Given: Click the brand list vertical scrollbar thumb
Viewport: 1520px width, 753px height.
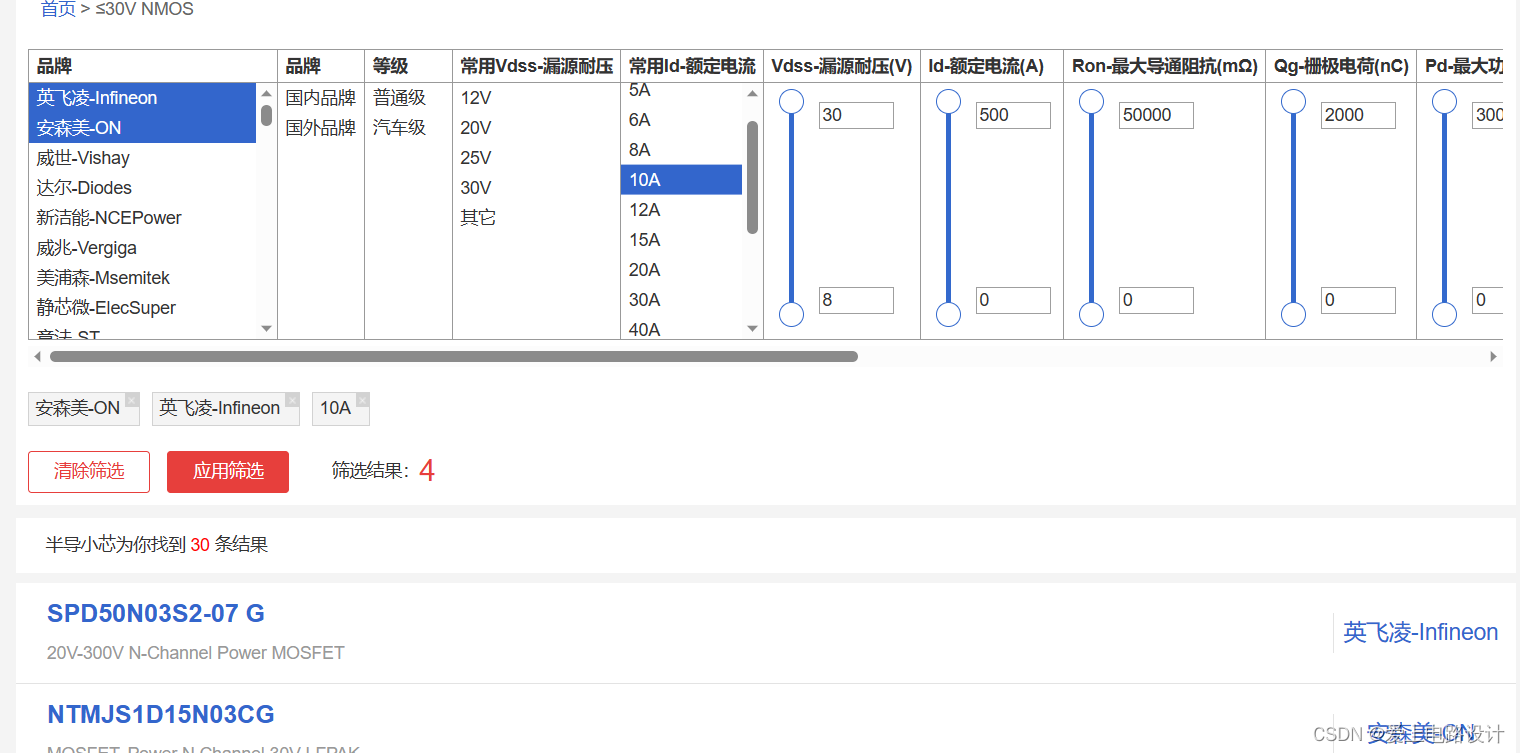Looking at the screenshot, I should click(x=267, y=114).
